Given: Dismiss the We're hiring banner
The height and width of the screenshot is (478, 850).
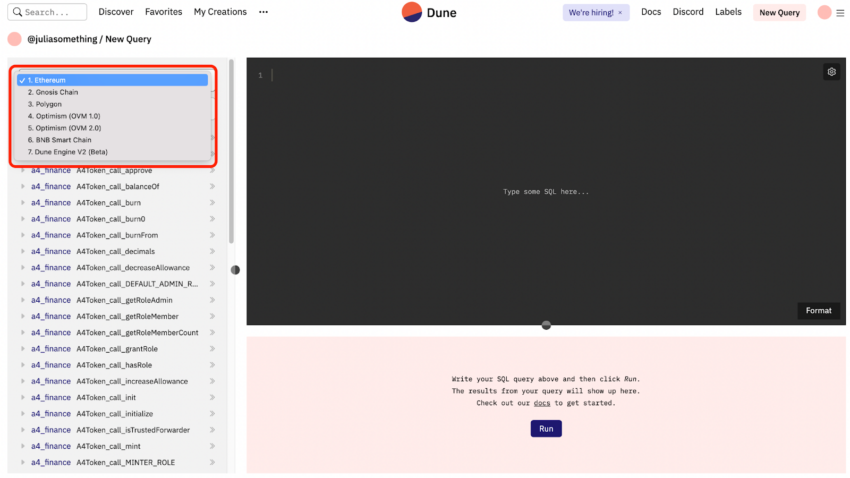Looking at the screenshot, I should click(x=620, y=12).
